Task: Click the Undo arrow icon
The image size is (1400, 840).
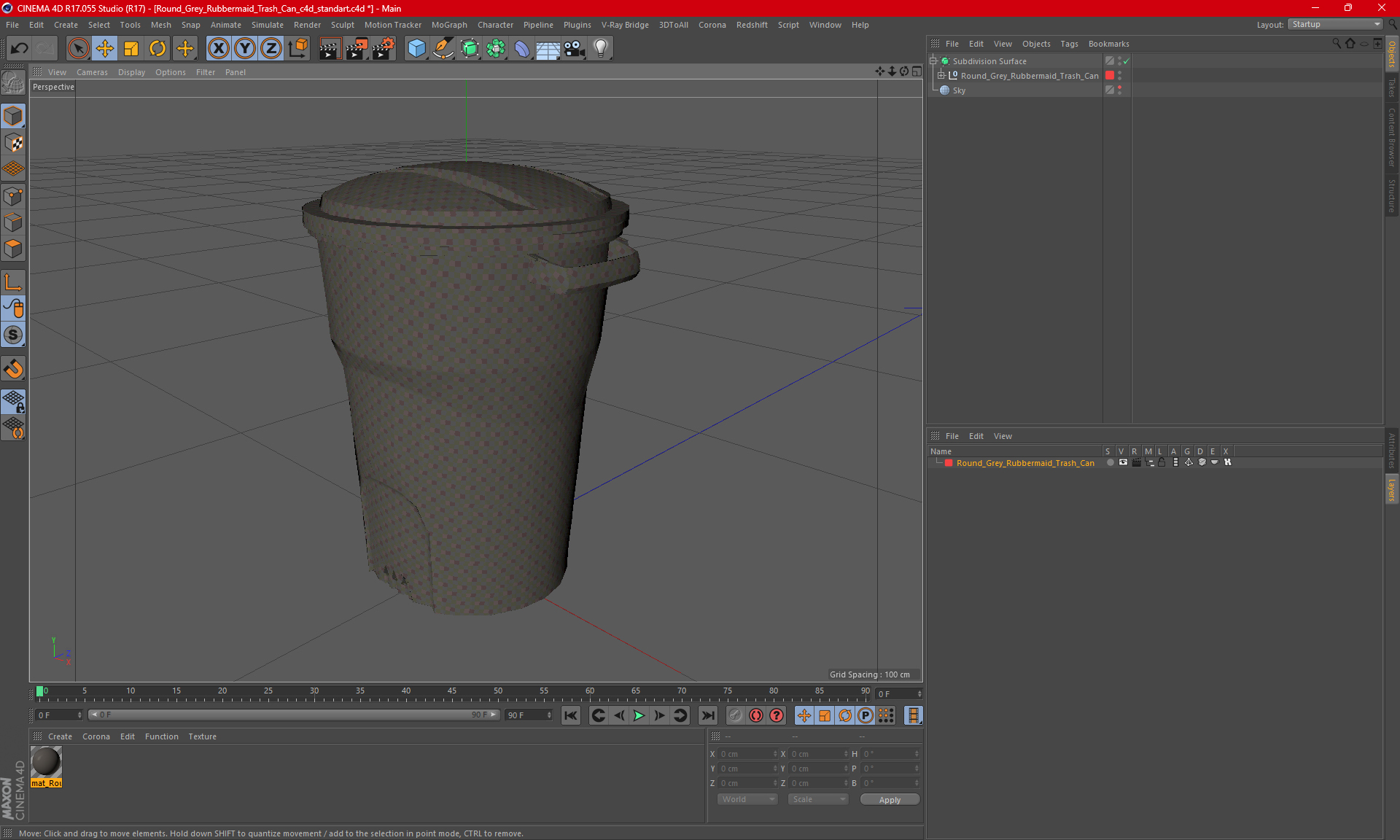Action: pos(19,49)
